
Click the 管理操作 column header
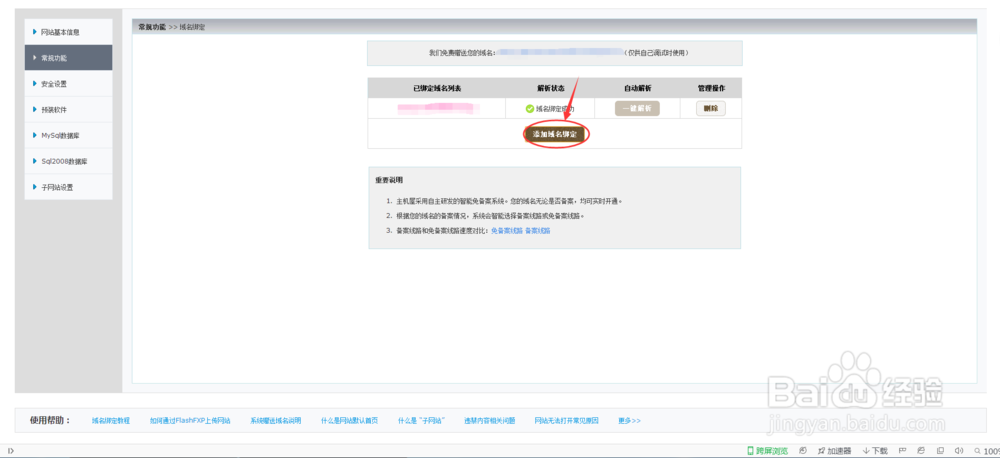710,88
